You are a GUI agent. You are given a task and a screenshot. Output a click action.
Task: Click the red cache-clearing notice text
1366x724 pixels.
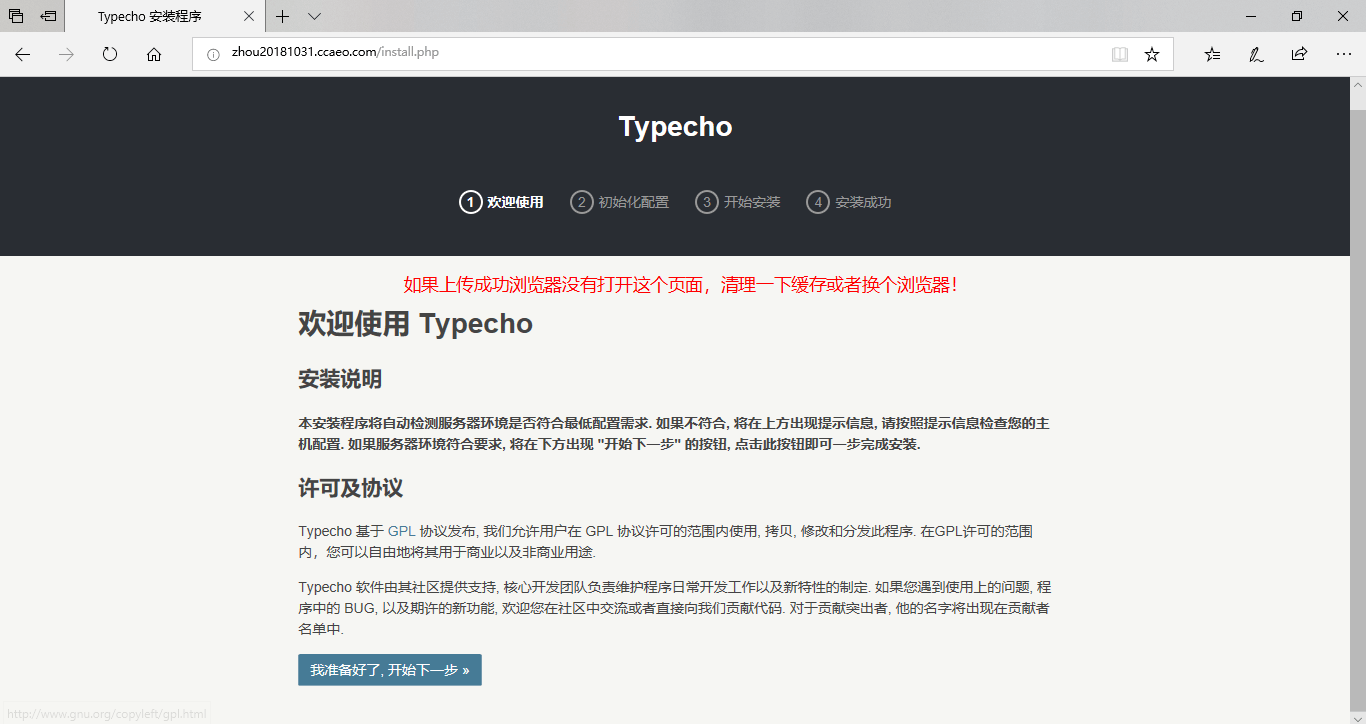(x=682, y=285)
